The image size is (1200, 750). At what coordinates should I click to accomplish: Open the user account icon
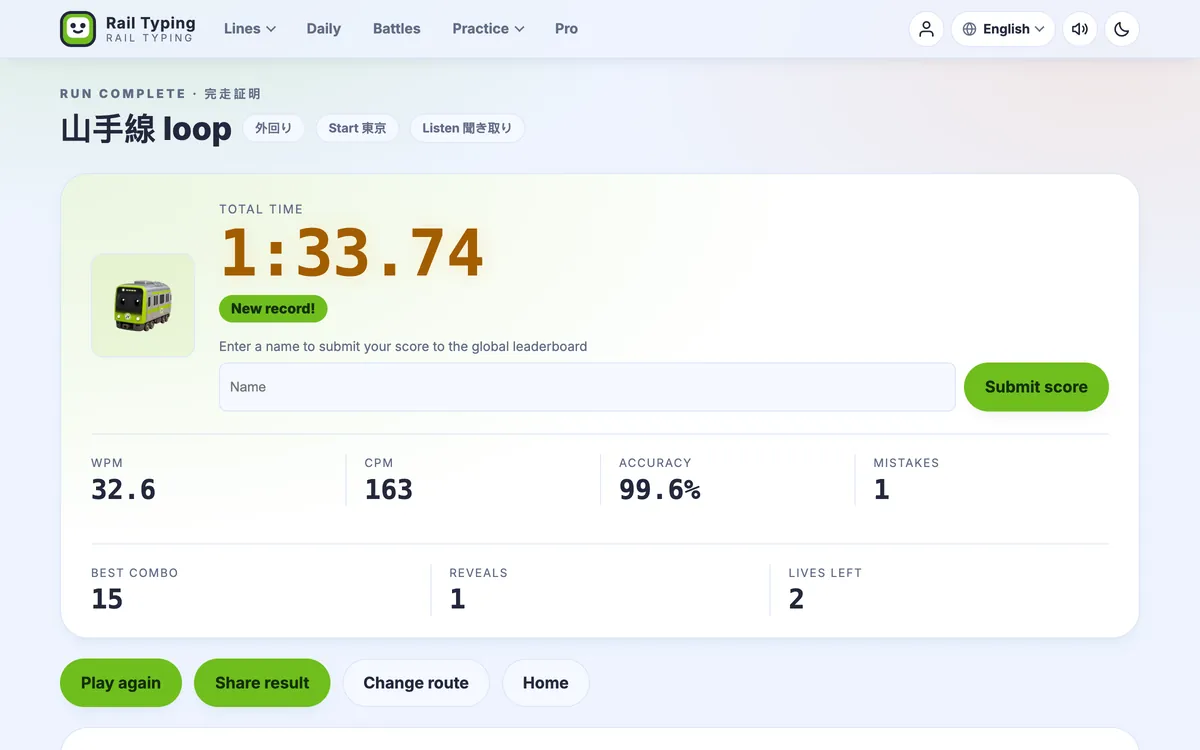coord(926,29)
